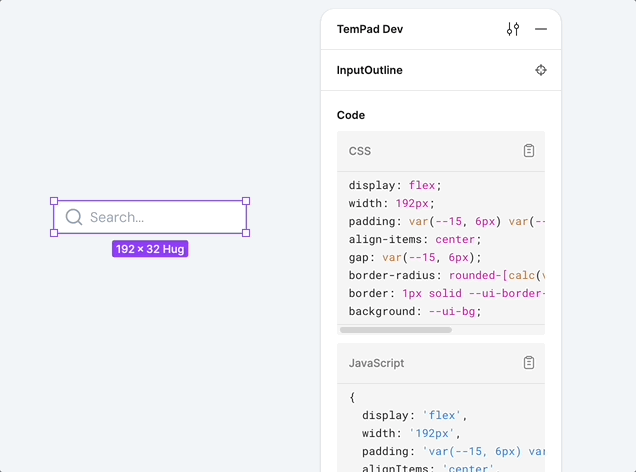
Task: Click the CSS section header label
Action: point(360,151)
